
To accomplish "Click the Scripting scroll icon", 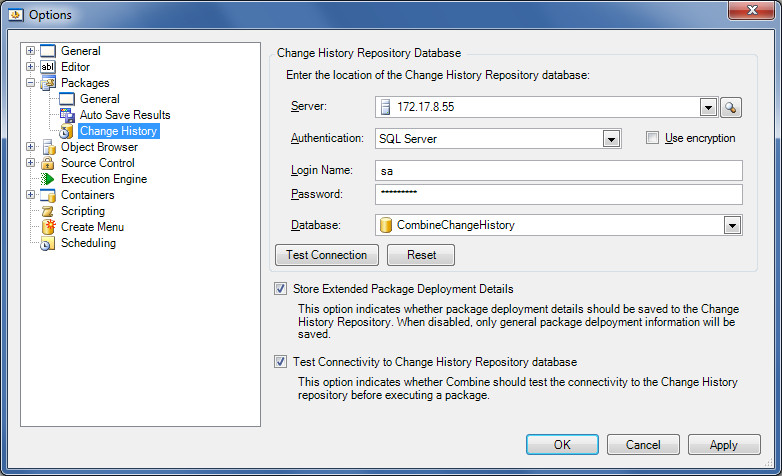I will pyautogui.click(x=48, y=211).
